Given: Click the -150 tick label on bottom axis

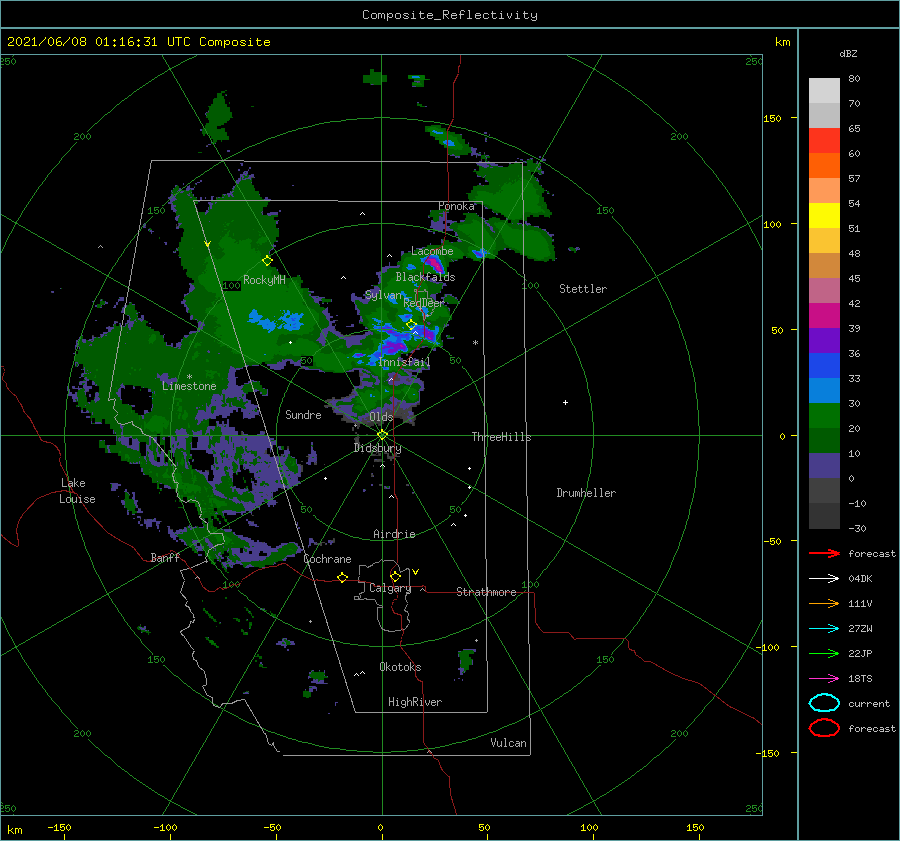Looking at the screenshot, I should (59, 827).
